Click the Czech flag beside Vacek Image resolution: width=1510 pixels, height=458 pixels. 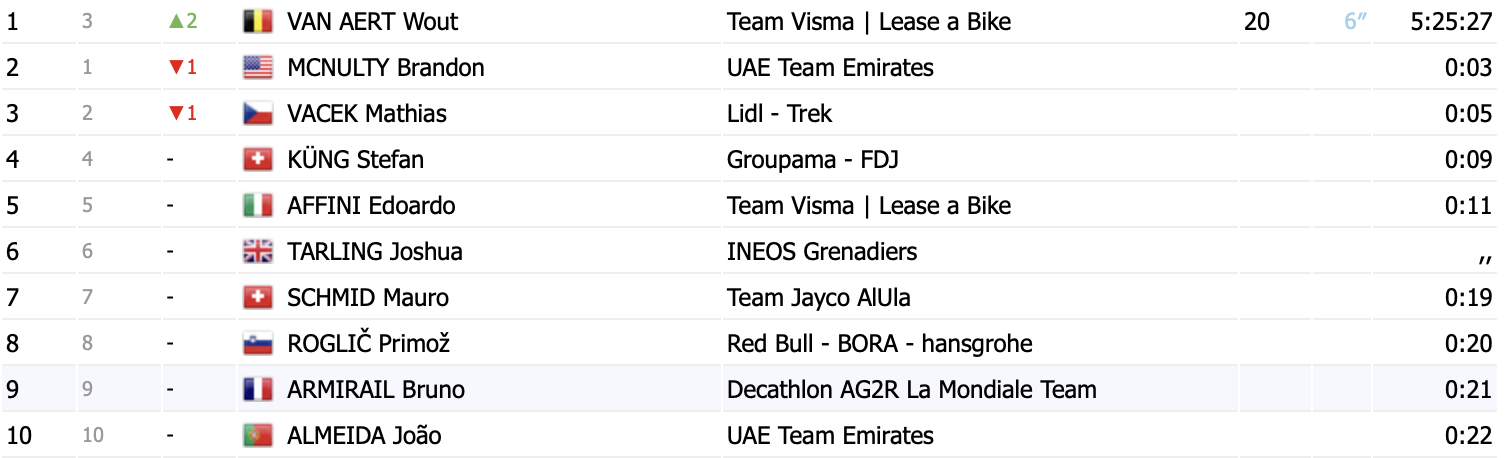pos(258,114)
